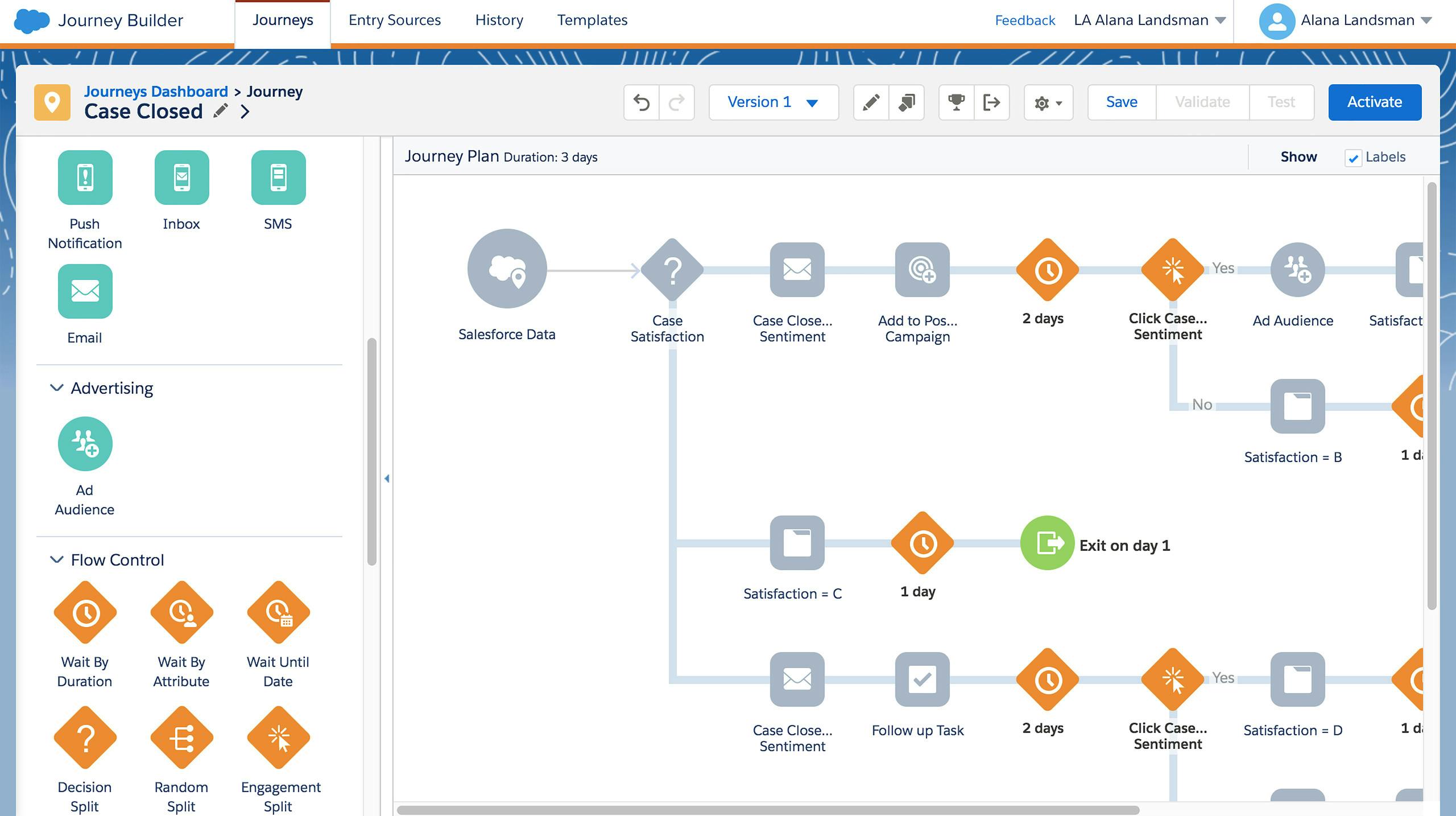Screen dimensions: 1456x816
Task: Open the Add to Pos... Campaign node
Action: point(922,270)
